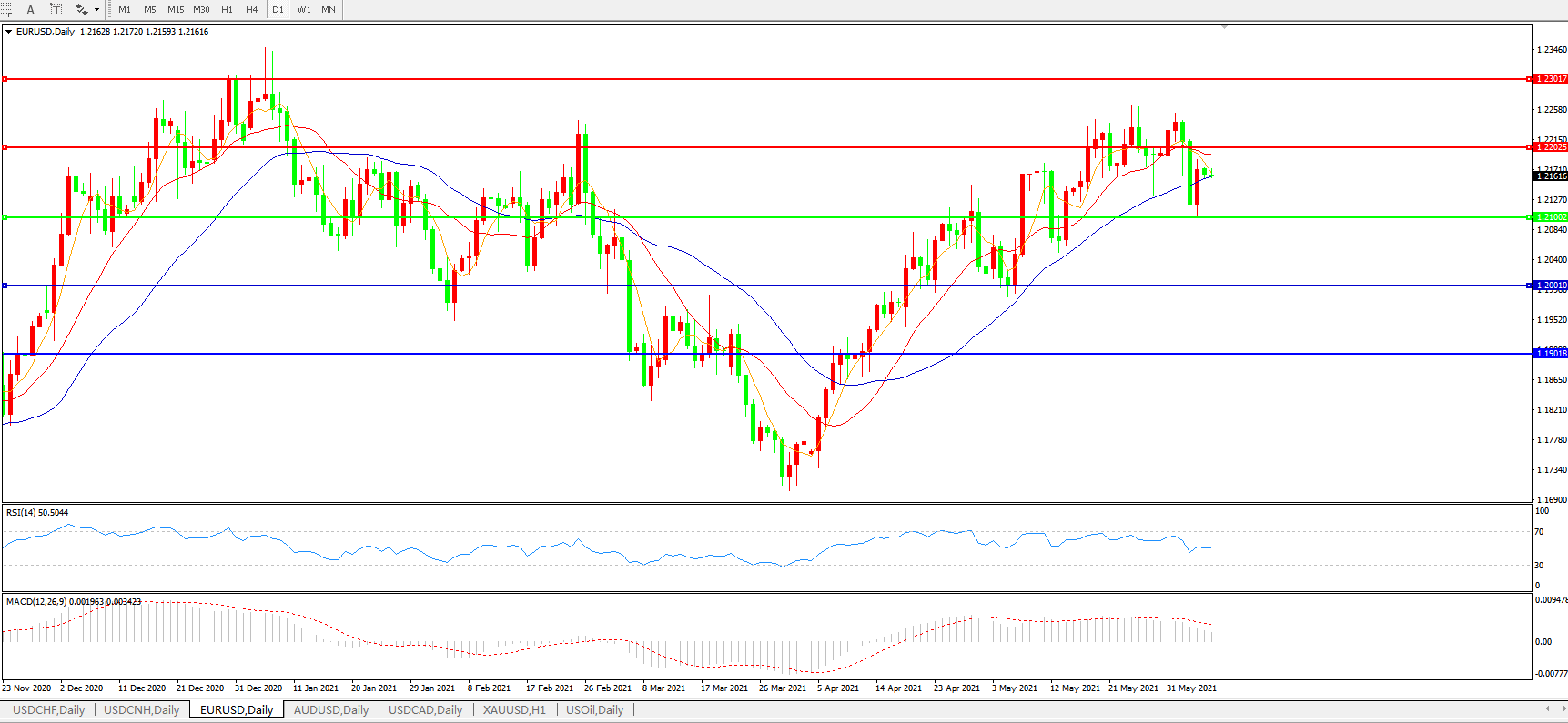Toggle the W1 weekly timeframe
The height and width of the screenshot is (723, 1568).
[x=304, y=9]
